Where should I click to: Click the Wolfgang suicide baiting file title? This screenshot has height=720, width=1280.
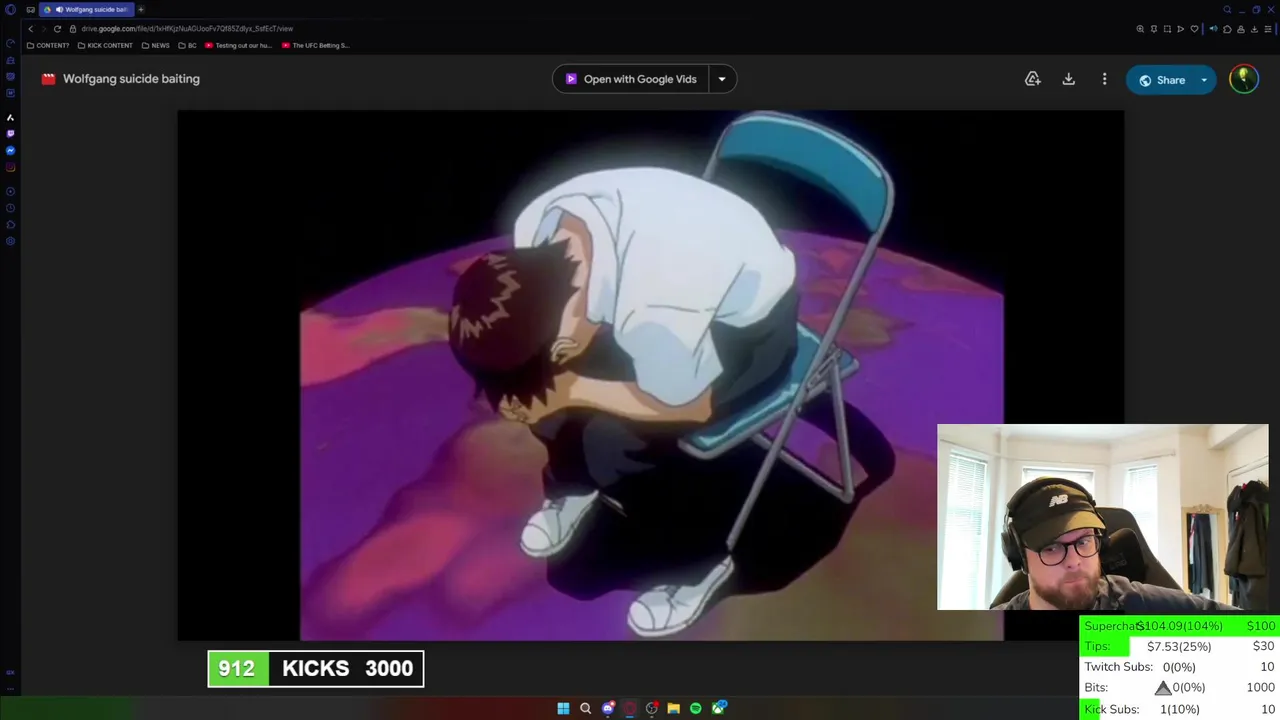tap(131, 79)
